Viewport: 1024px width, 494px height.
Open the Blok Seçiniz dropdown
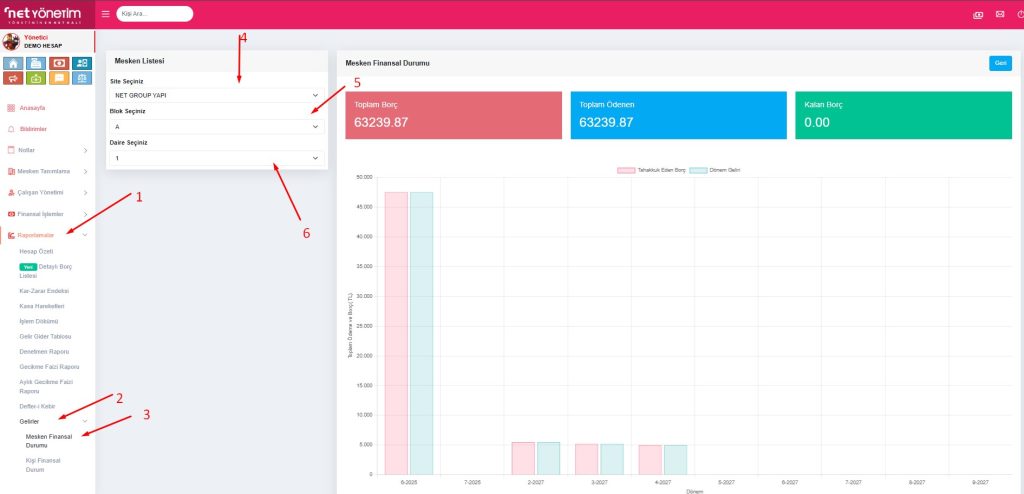pos(216,127)
